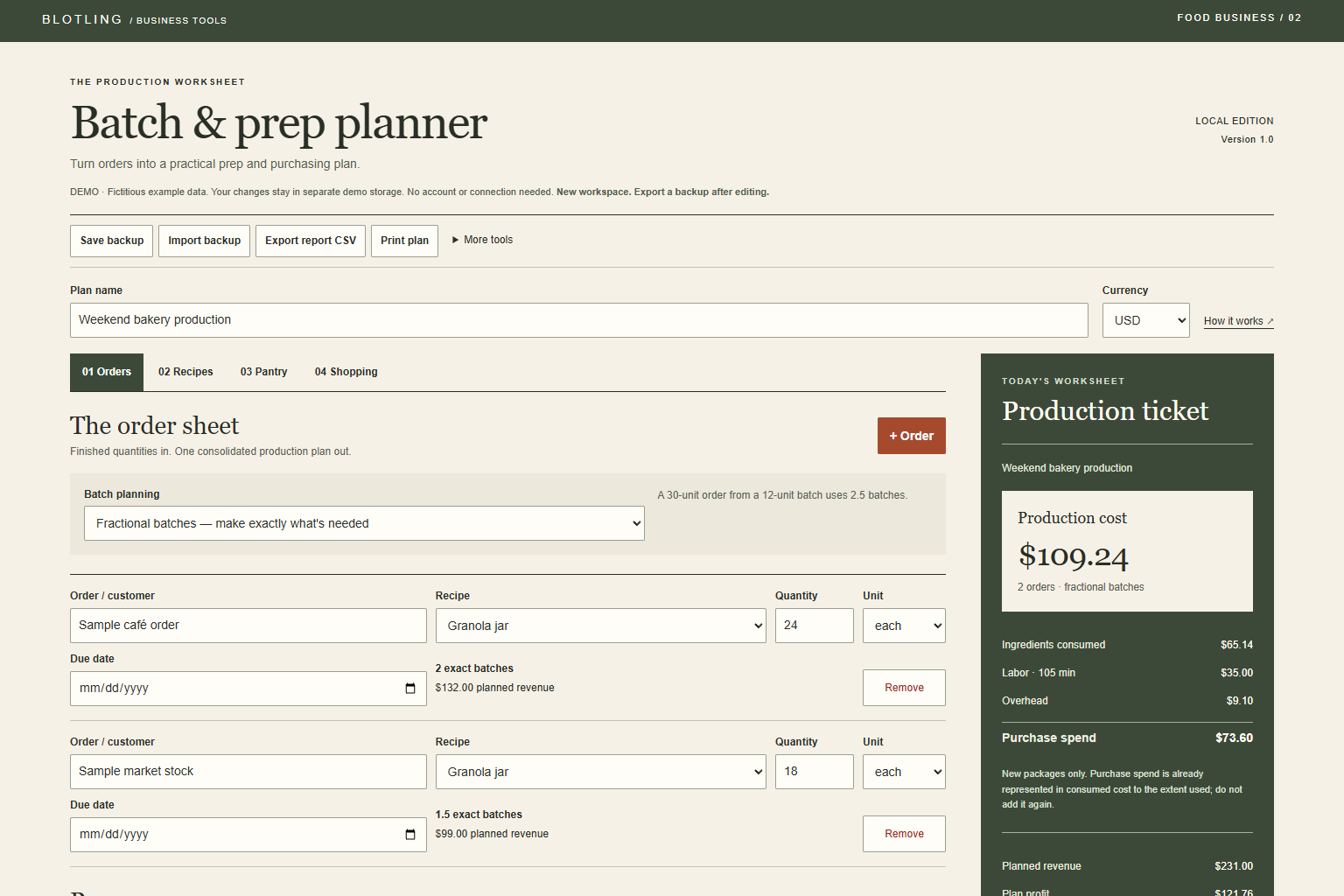
Task: Open Recipe dropdown for Sample market stock
Action: point(600,772)
